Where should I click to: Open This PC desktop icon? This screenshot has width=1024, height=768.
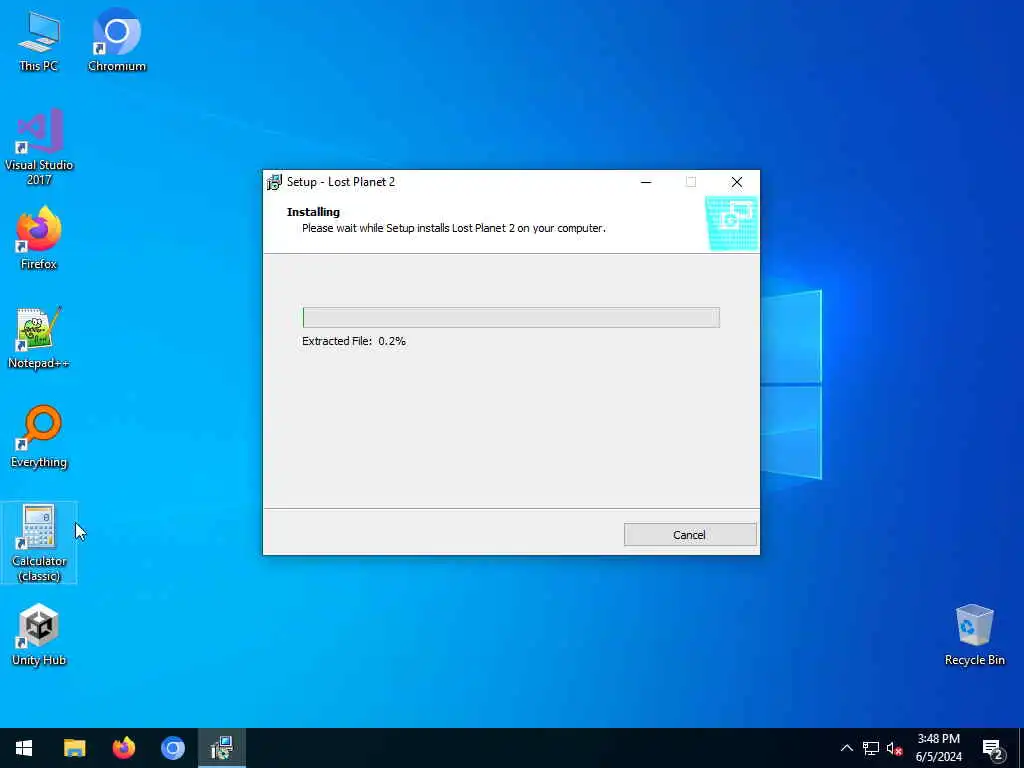point(39,41)
